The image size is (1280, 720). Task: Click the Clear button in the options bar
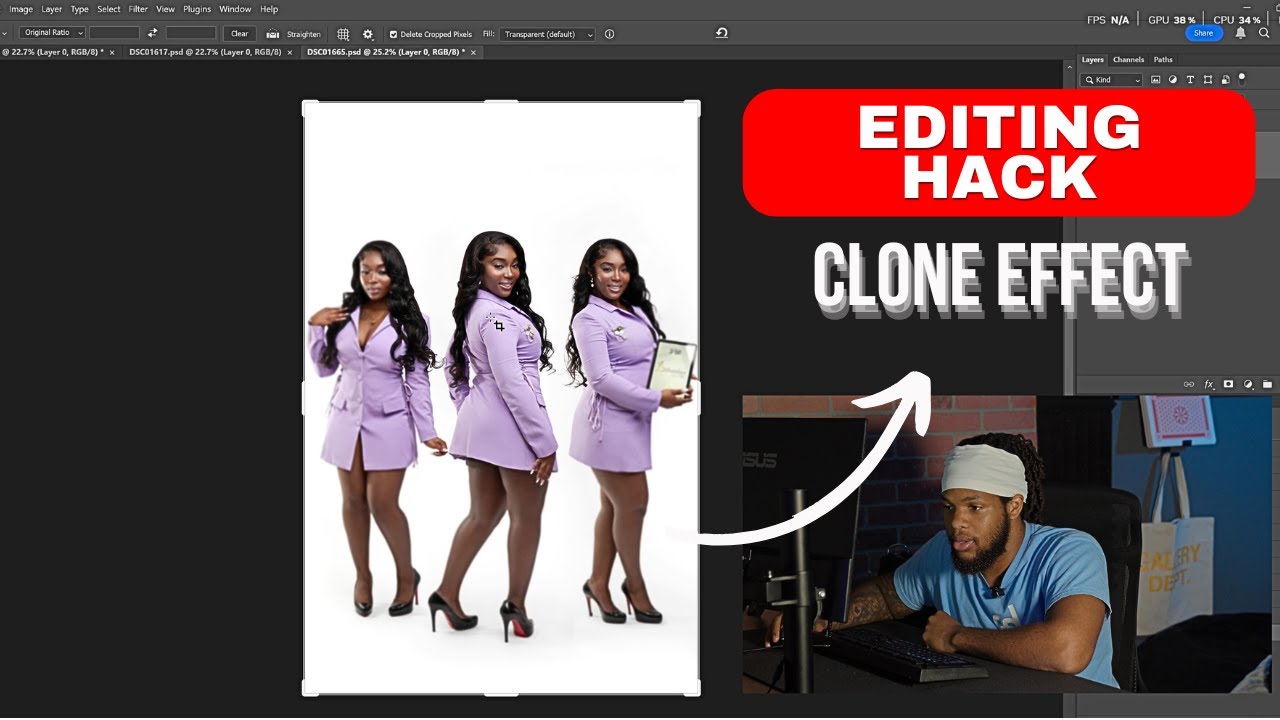(239, 34)
